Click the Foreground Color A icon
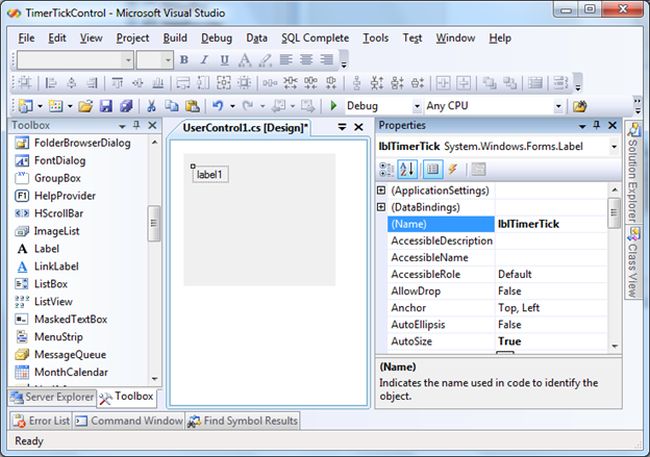650x457 pixels. click(x=245, y=60)
